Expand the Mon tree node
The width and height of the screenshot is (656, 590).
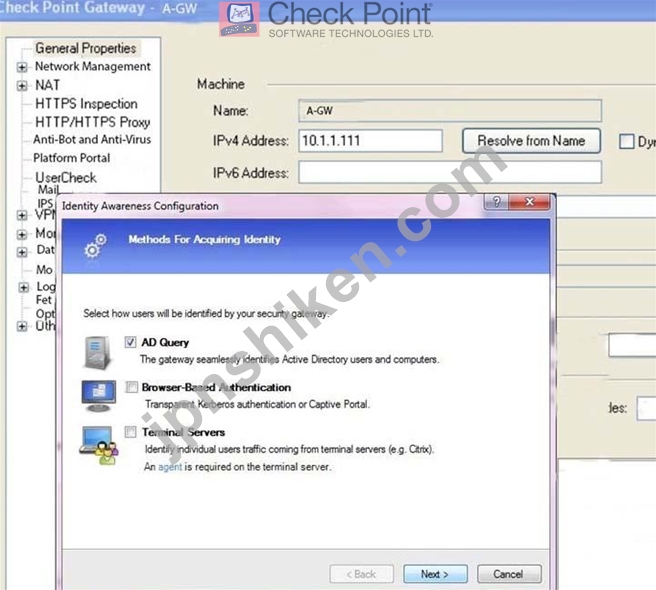click(22, 234)
